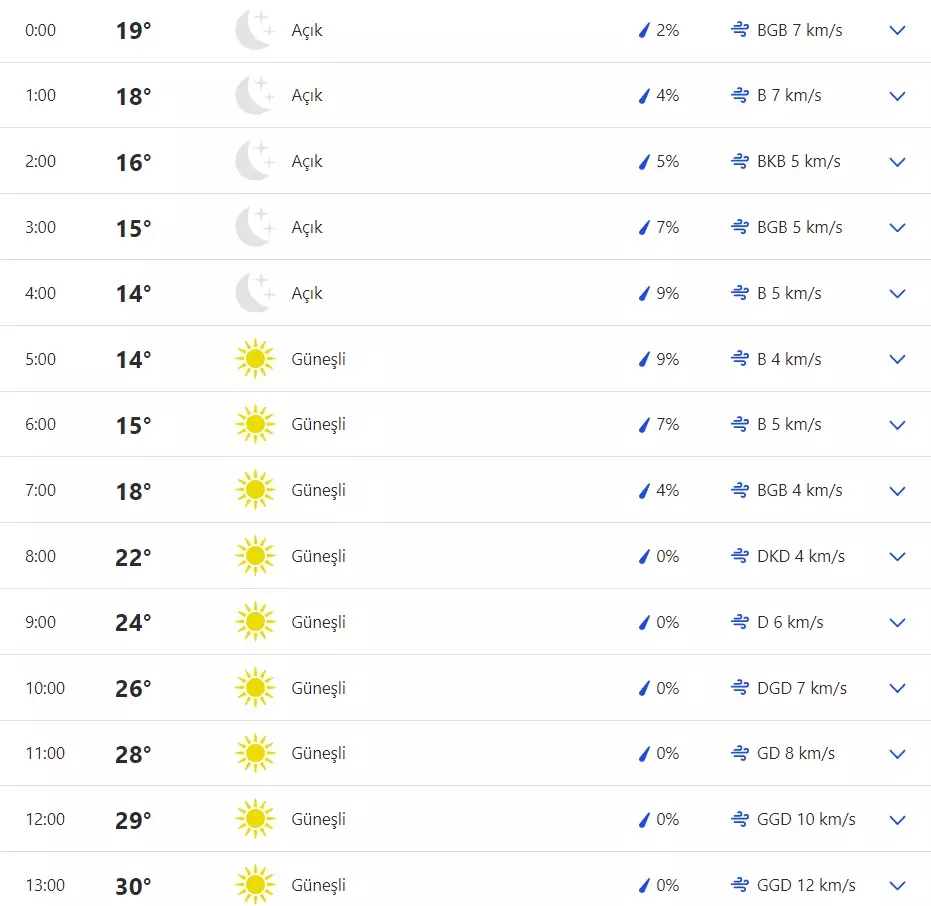Click the wind icon beside BGB 7 km/s
The height and width of the screenshot is (906, 931).
[x=740, y=30]
